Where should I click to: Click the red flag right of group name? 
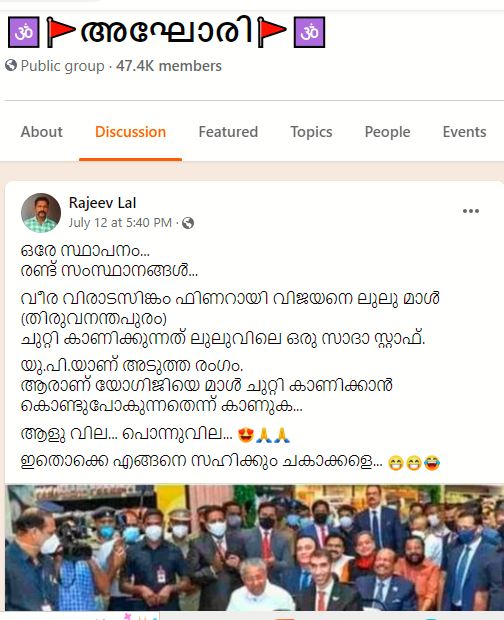pos(272,32)
